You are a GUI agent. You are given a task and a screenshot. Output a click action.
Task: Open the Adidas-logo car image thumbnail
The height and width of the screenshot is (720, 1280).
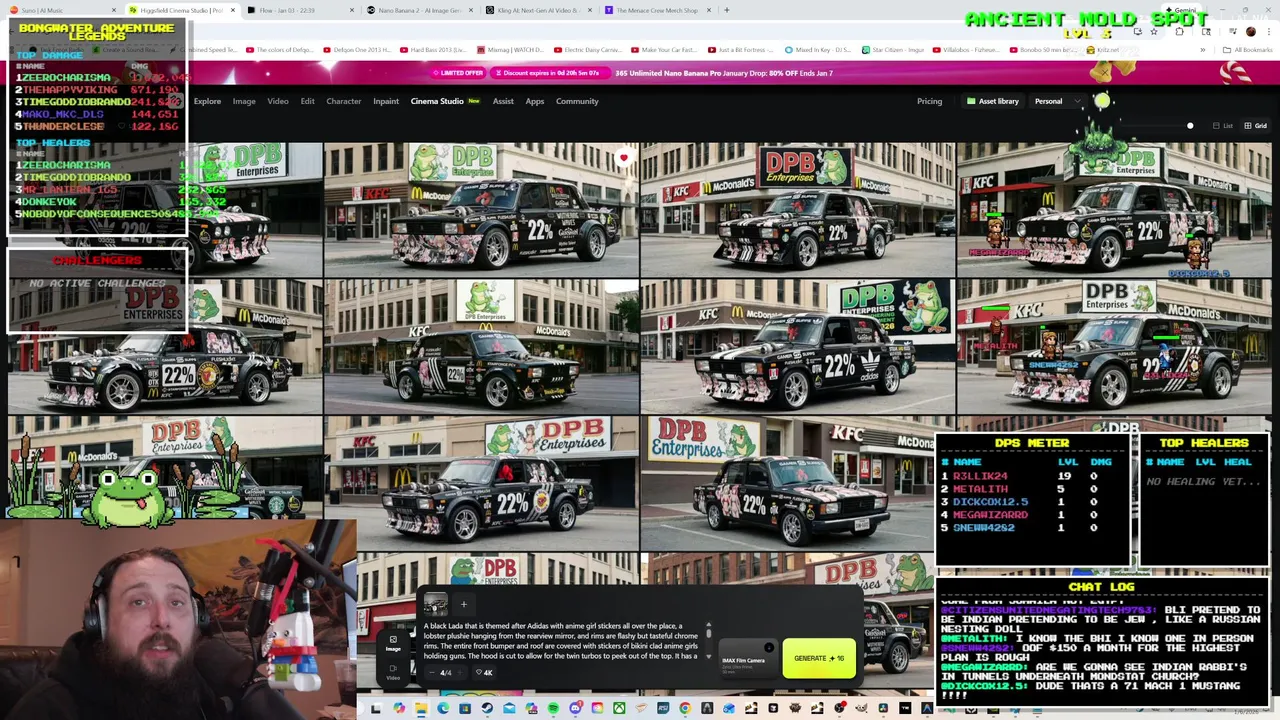[797, 346]
